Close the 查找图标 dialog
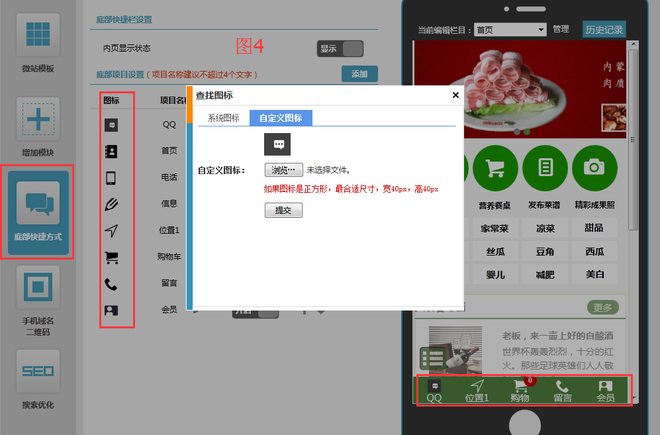The width and height of the screenshot is (660, 435). (x=455, y=95)
